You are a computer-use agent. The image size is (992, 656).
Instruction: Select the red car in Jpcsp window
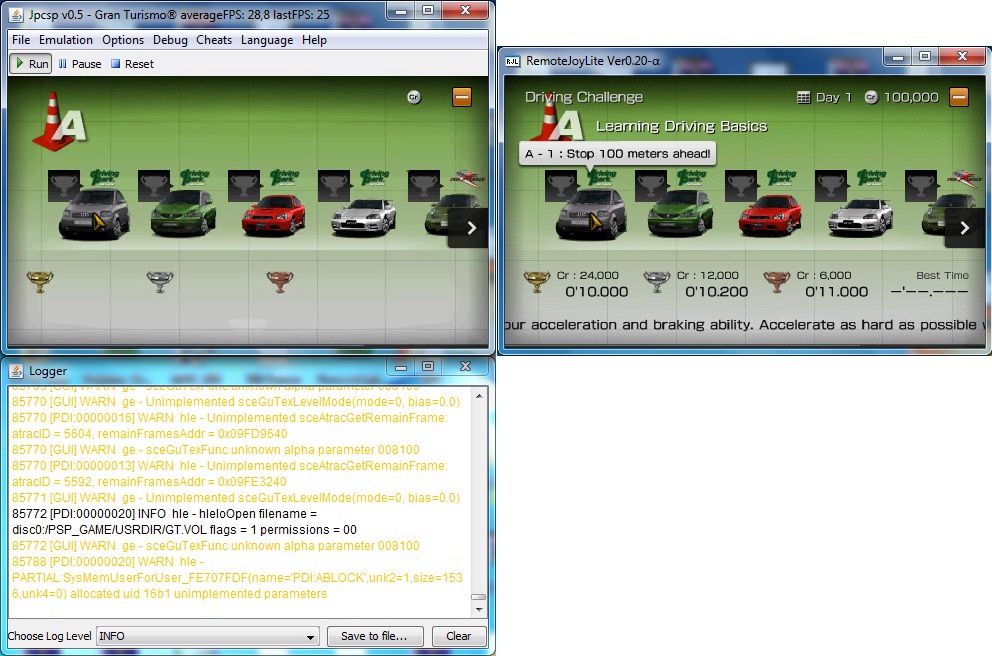(273, 215)
